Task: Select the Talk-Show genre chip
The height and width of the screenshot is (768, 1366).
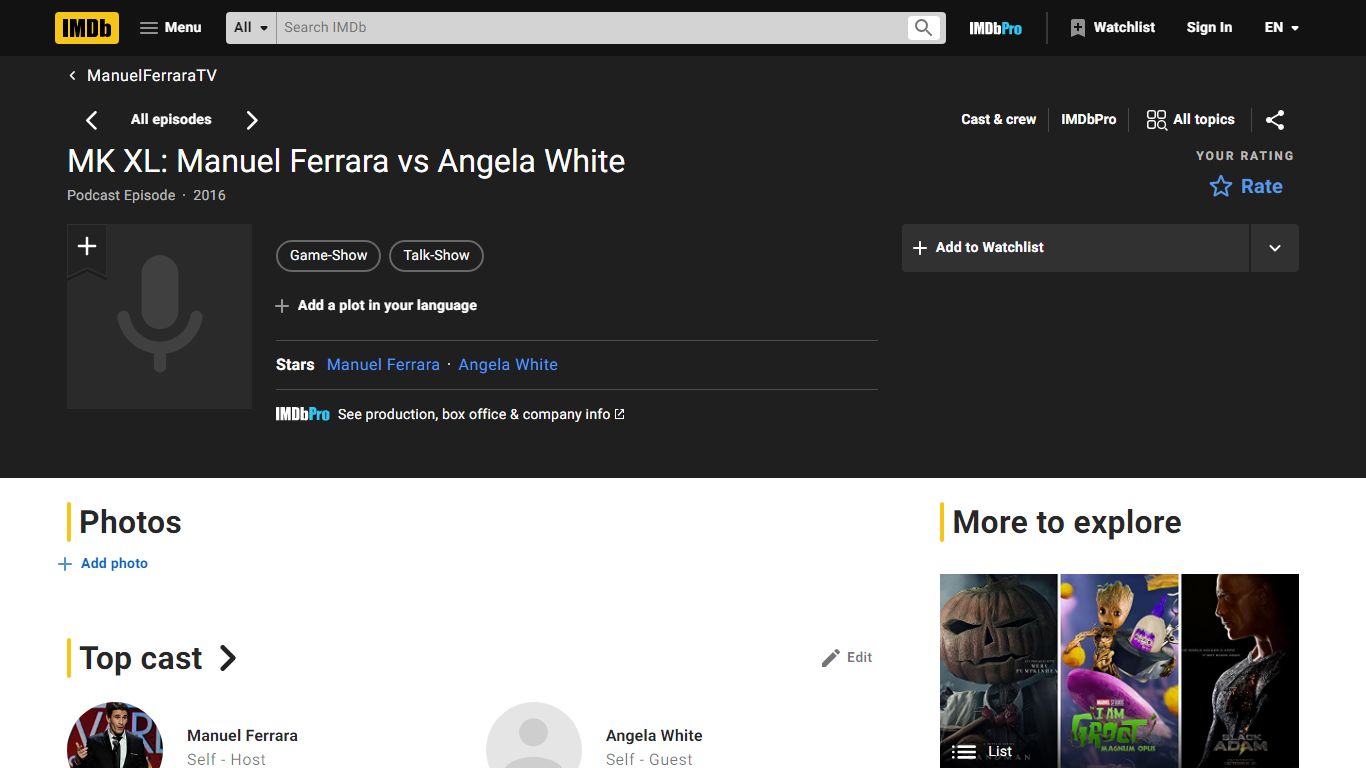Action: [436, 256]
